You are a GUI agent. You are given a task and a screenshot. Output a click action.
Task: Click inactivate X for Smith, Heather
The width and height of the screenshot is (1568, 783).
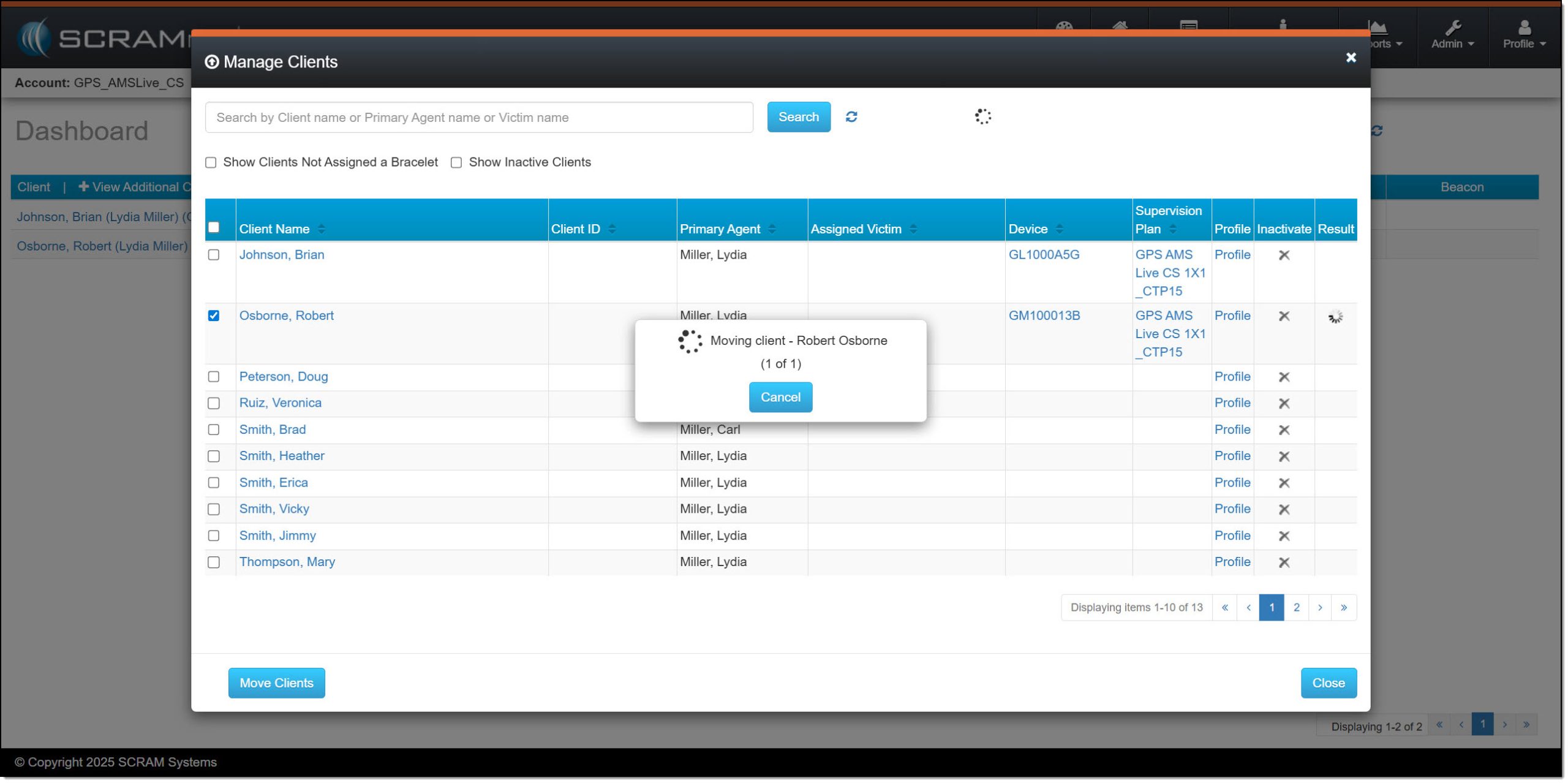[1284, 456]
